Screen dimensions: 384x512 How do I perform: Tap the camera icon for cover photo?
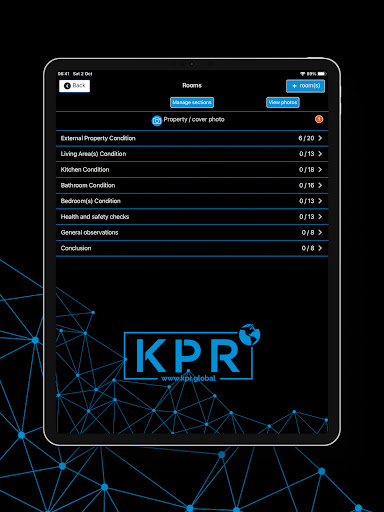(x=156, y=120)
